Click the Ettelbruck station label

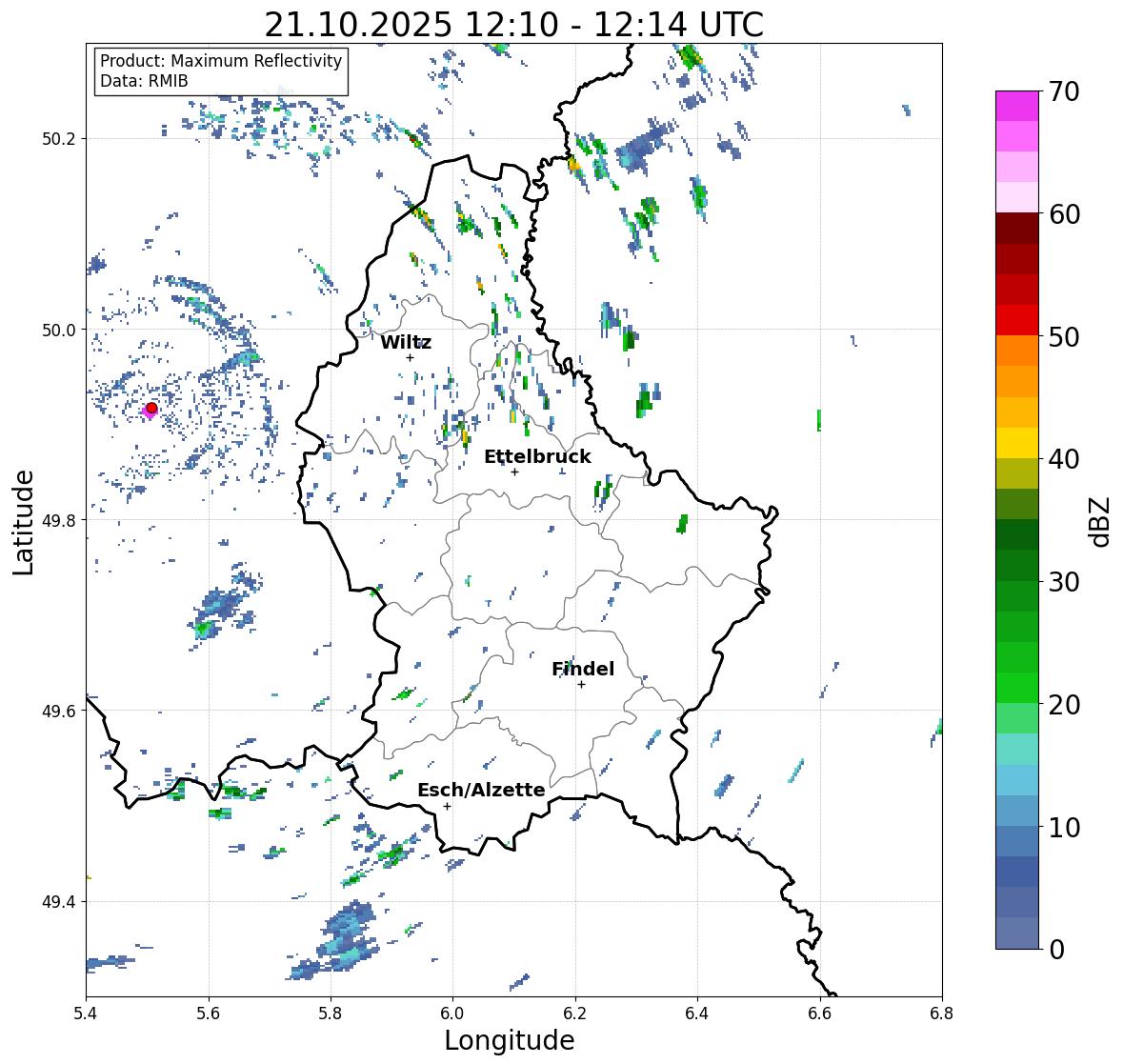pyautogui.click(x=537, y=457)
